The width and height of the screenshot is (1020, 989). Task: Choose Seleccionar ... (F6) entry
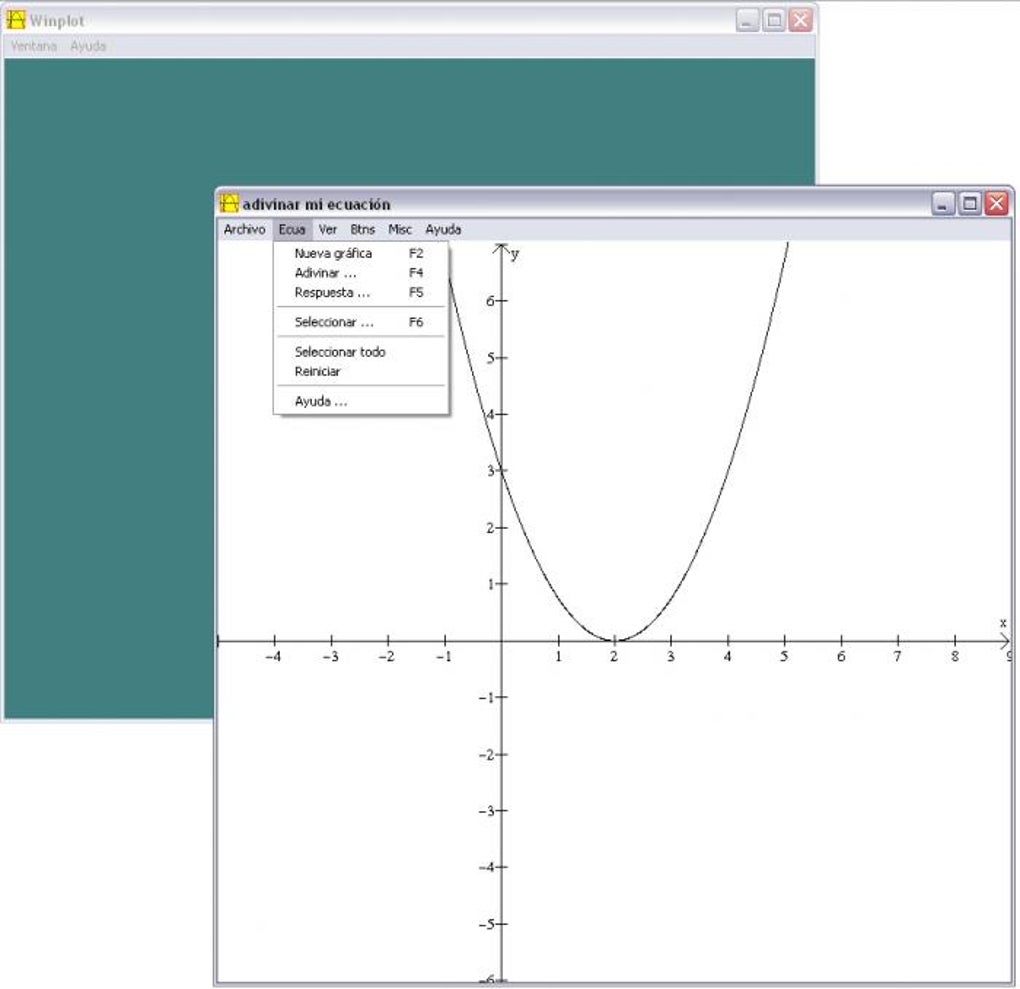360,322
